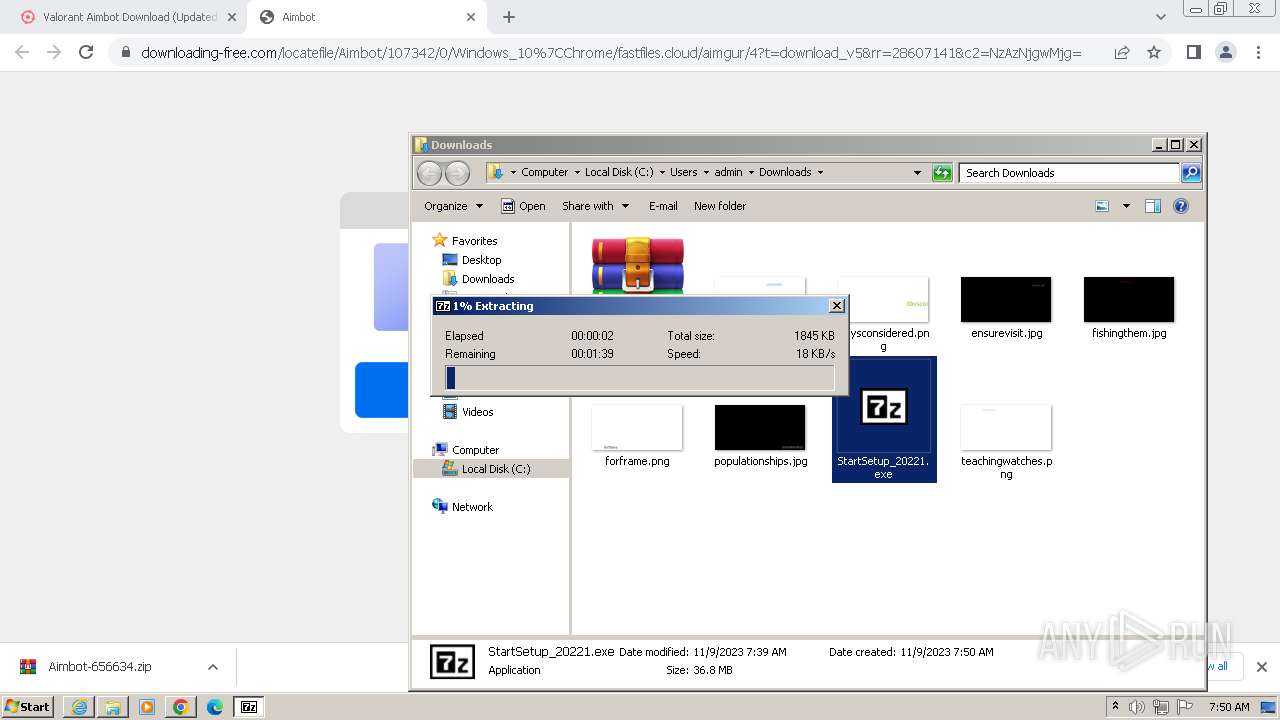The height and width of the screenshot is (720, 1280).
Task: Click the volume speaker tray icon
Action: tap(1137, 707)
